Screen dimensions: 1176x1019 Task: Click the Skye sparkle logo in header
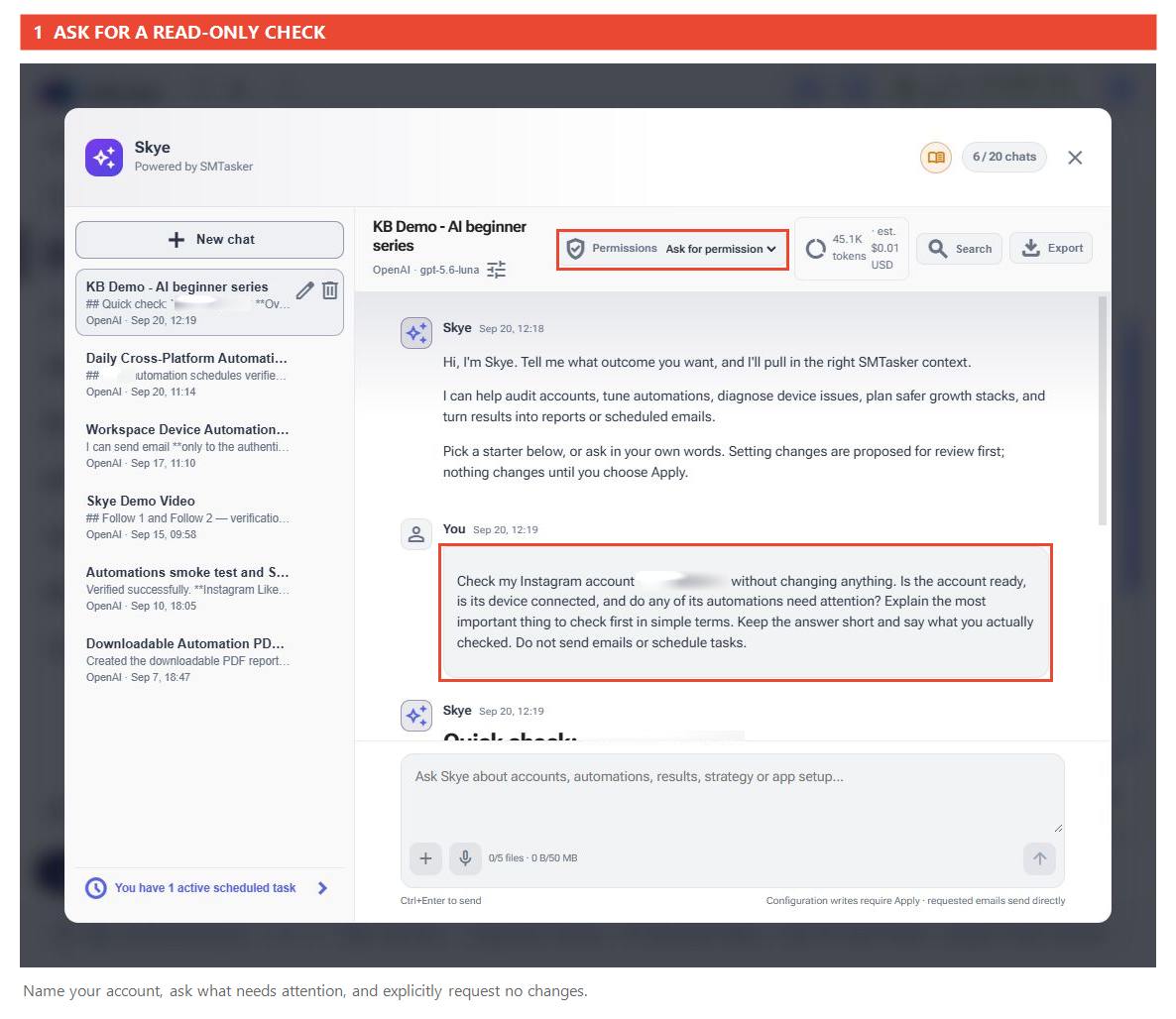103,158
